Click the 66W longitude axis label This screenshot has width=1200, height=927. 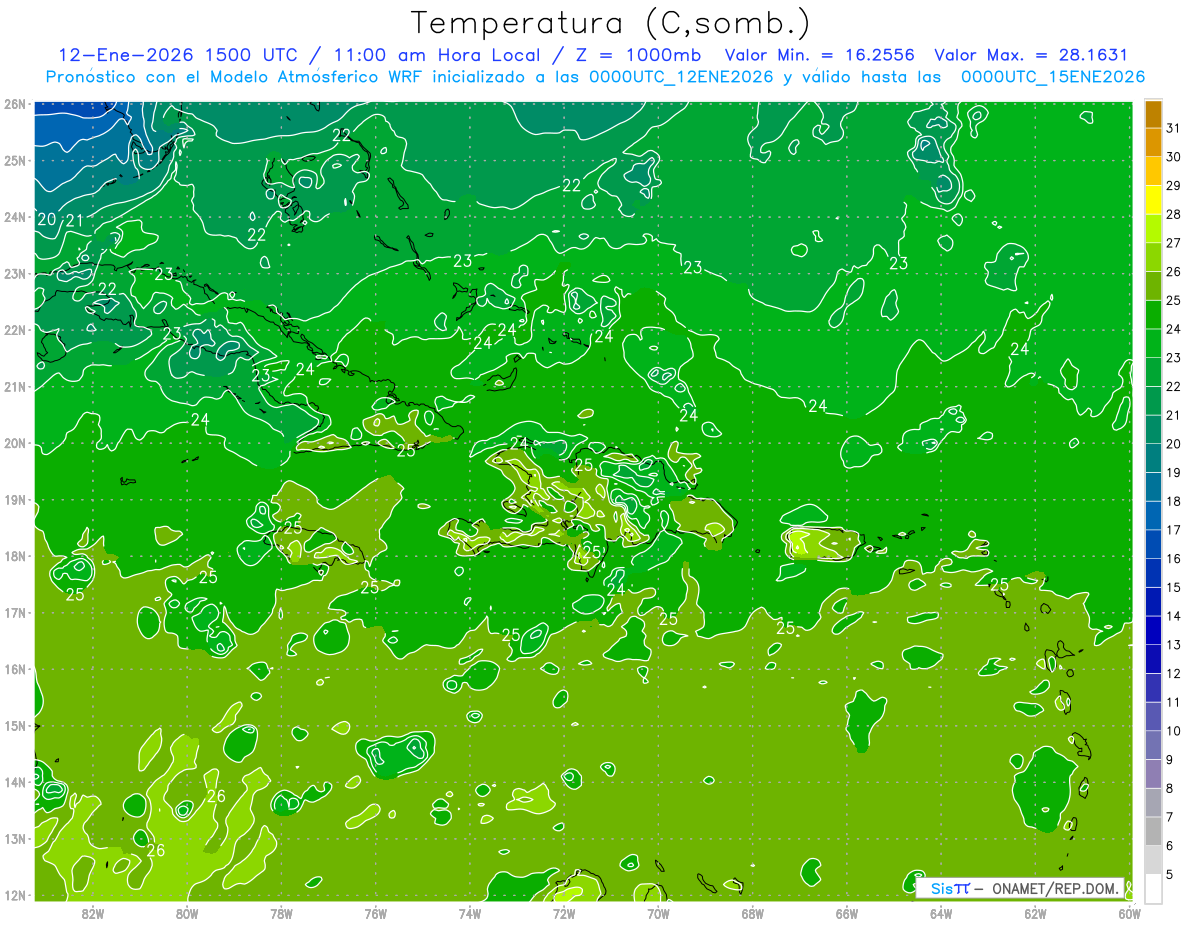(847, 913)
